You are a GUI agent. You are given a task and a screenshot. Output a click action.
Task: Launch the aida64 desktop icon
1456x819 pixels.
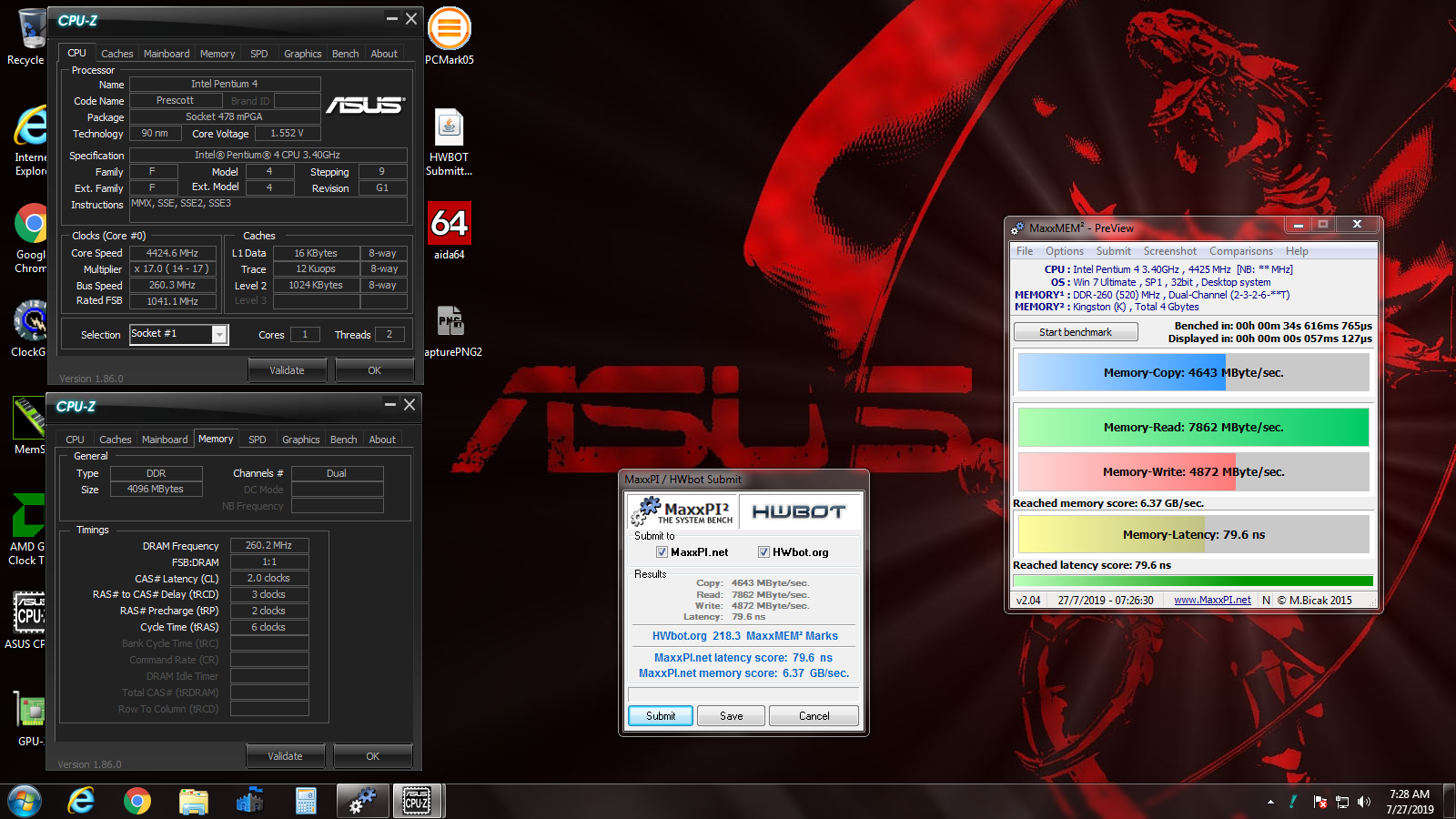[x=450, y=231]
